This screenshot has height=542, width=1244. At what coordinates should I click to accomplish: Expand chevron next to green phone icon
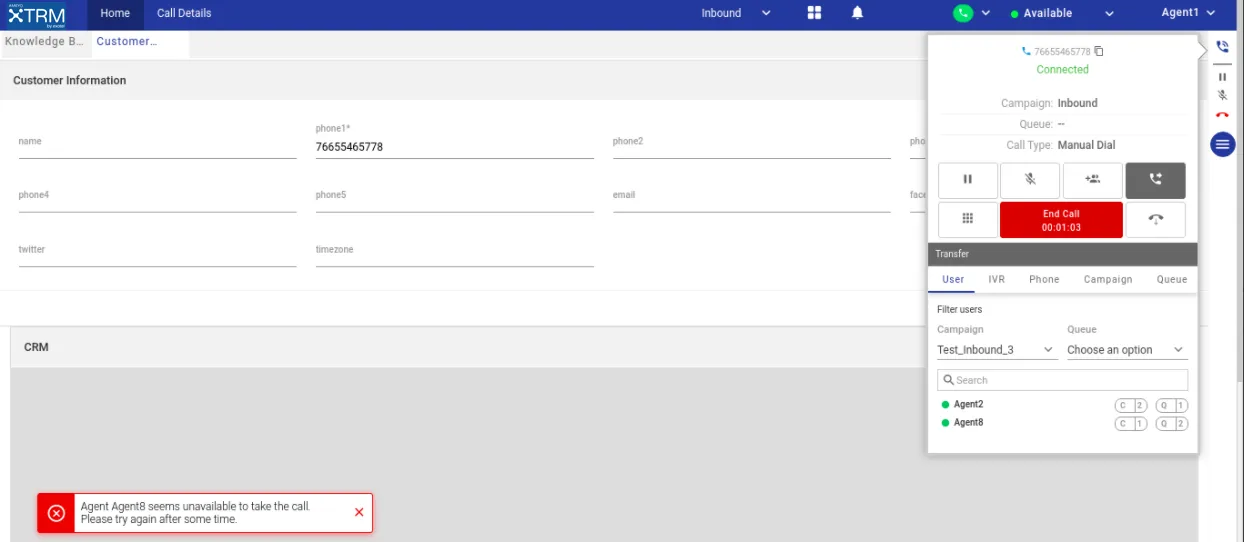pyautogui.click(x=985, y=13)
